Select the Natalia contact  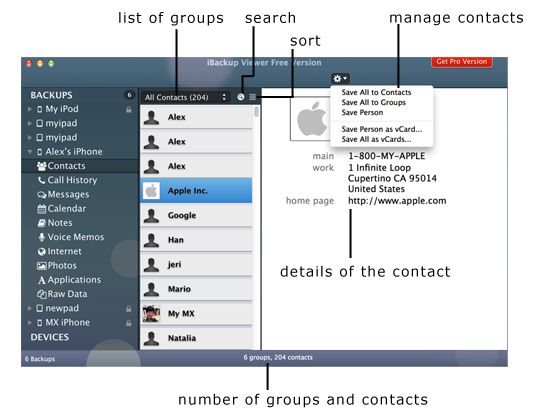click(x=196, y=338)
